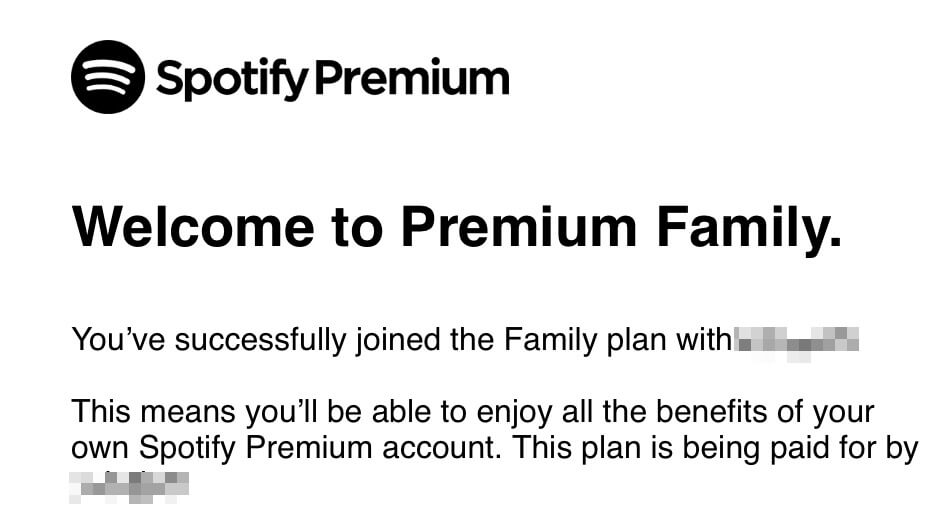Click the word benefits in the paragraph

(712, 412)
